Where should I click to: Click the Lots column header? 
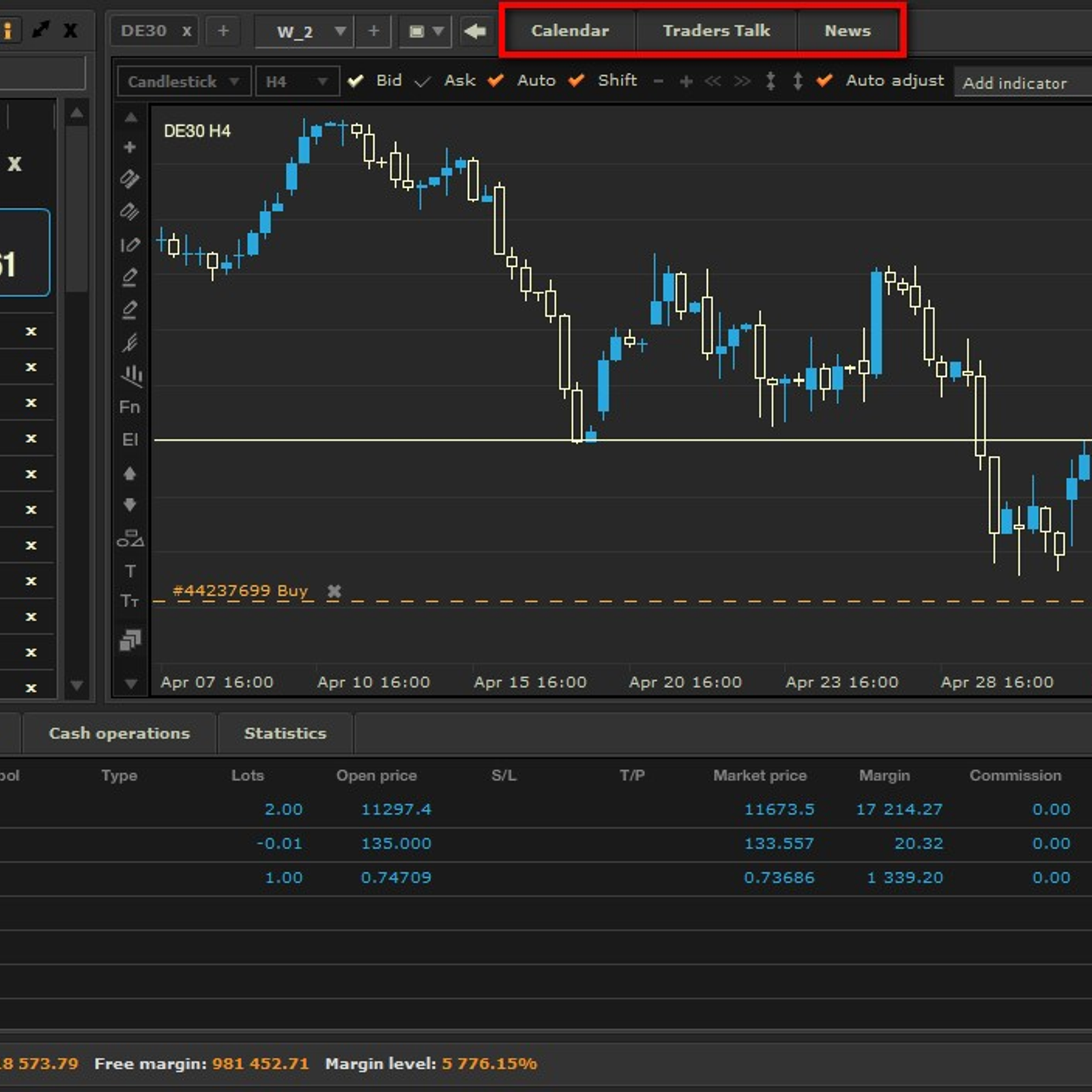tap(247, 775)
